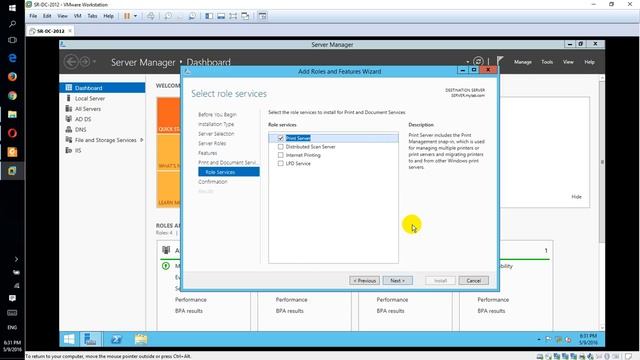640x360 pixels.
Task: Open the Confirmation wizard step
Action: point(213,182)
